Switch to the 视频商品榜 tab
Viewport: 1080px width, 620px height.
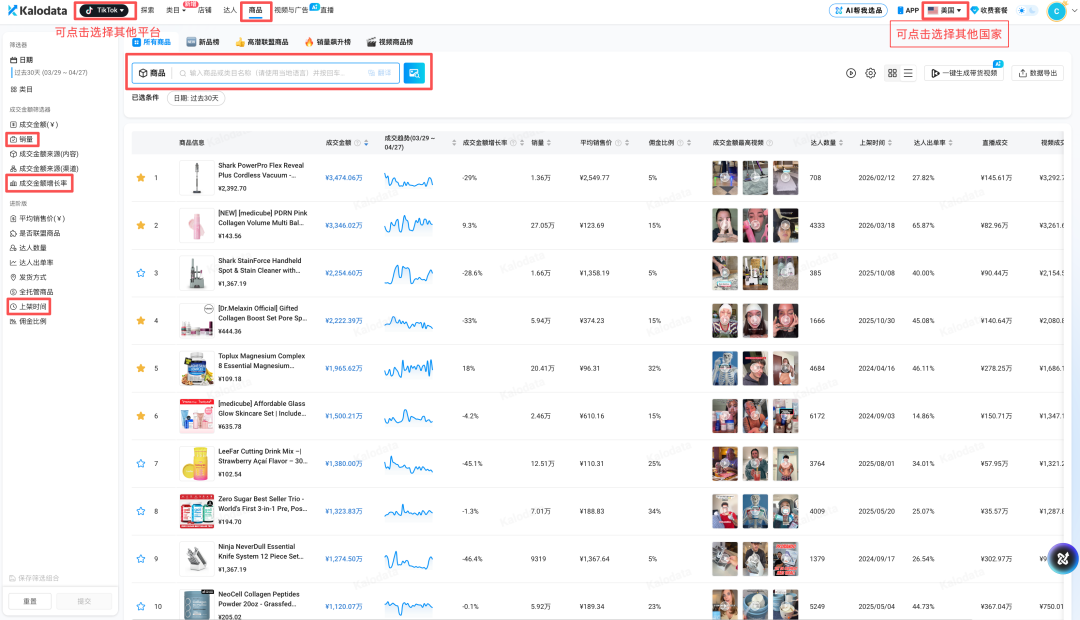click(x=390, y=42)
